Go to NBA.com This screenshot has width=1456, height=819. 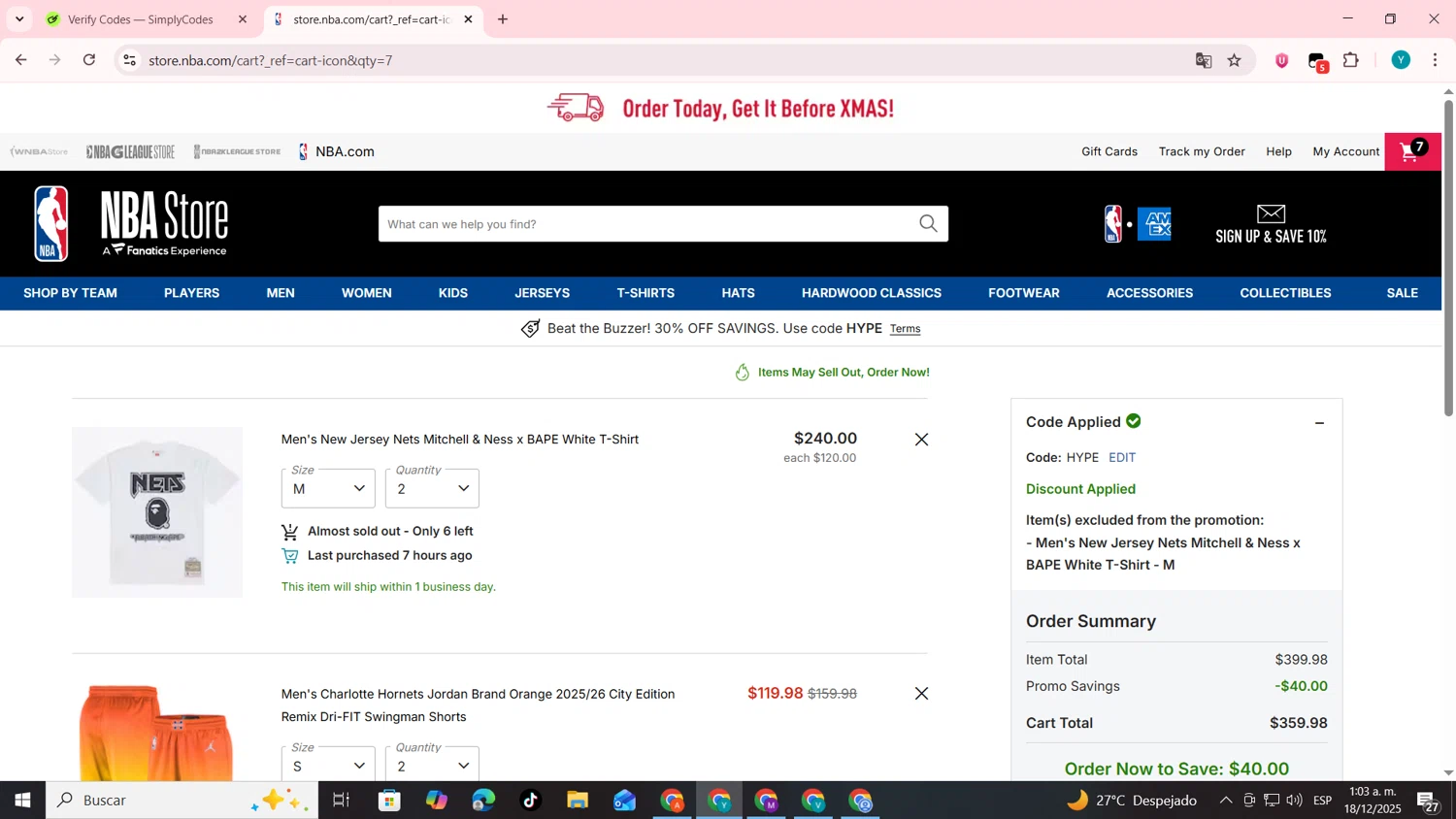336,151
